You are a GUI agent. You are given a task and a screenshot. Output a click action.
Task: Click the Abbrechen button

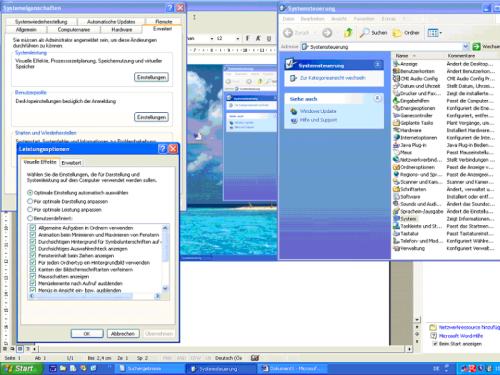[123, 333]
